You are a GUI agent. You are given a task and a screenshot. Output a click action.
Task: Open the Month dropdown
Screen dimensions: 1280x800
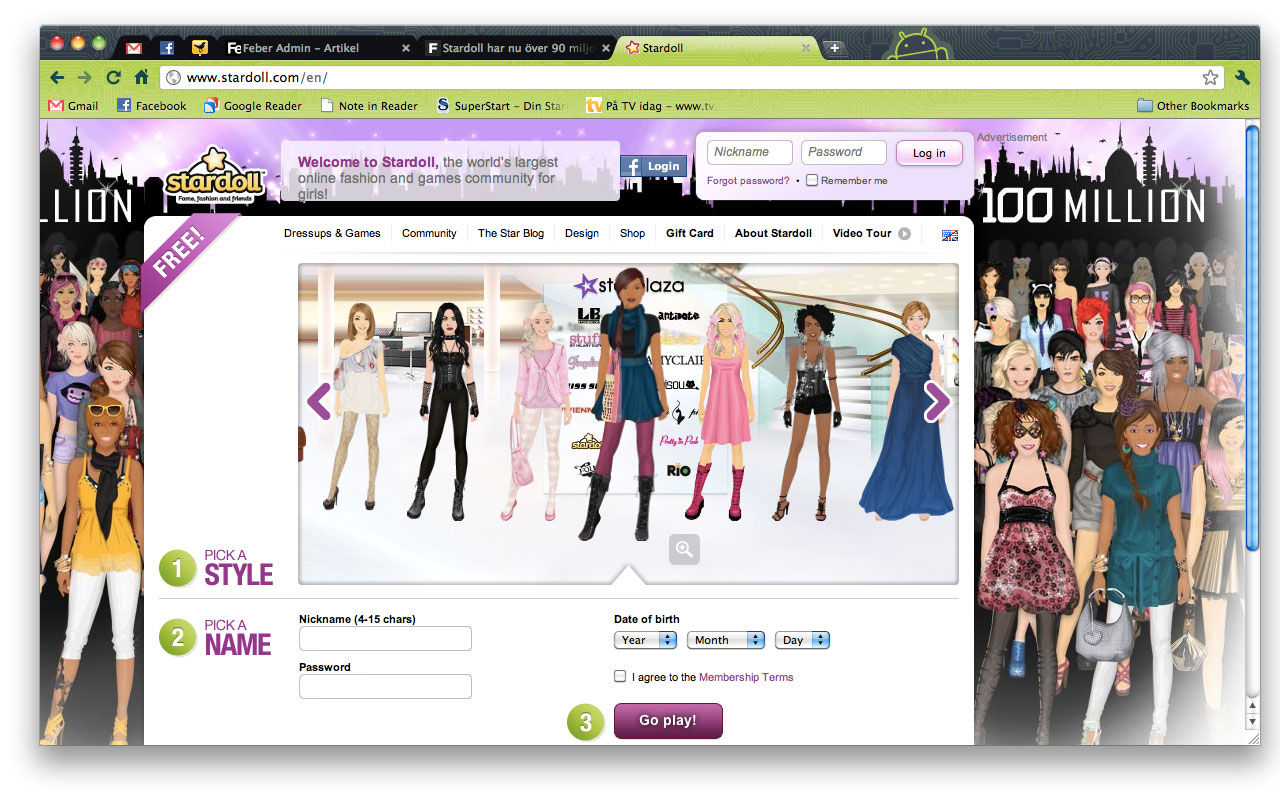coord(726,640)
